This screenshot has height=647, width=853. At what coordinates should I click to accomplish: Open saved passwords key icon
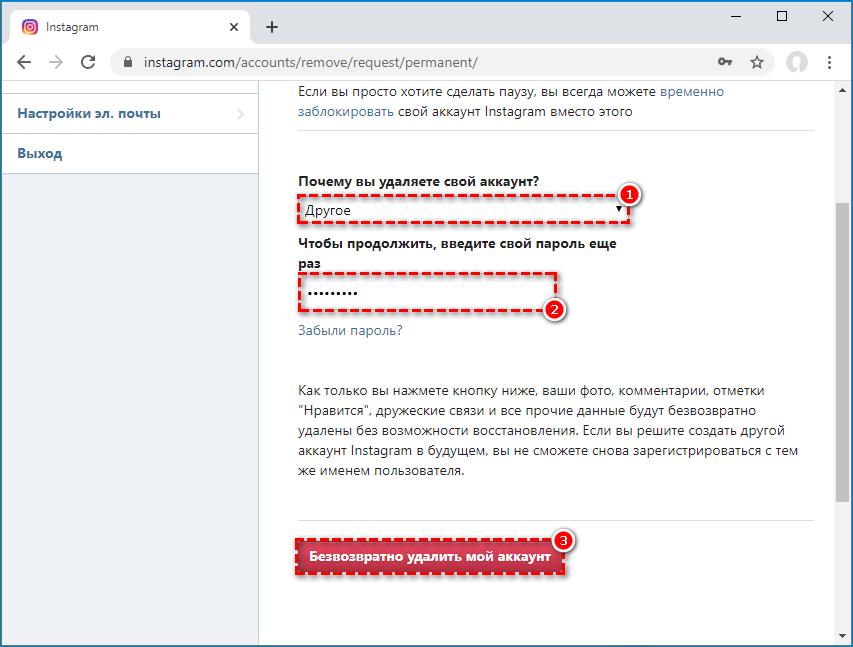(725, 62)
